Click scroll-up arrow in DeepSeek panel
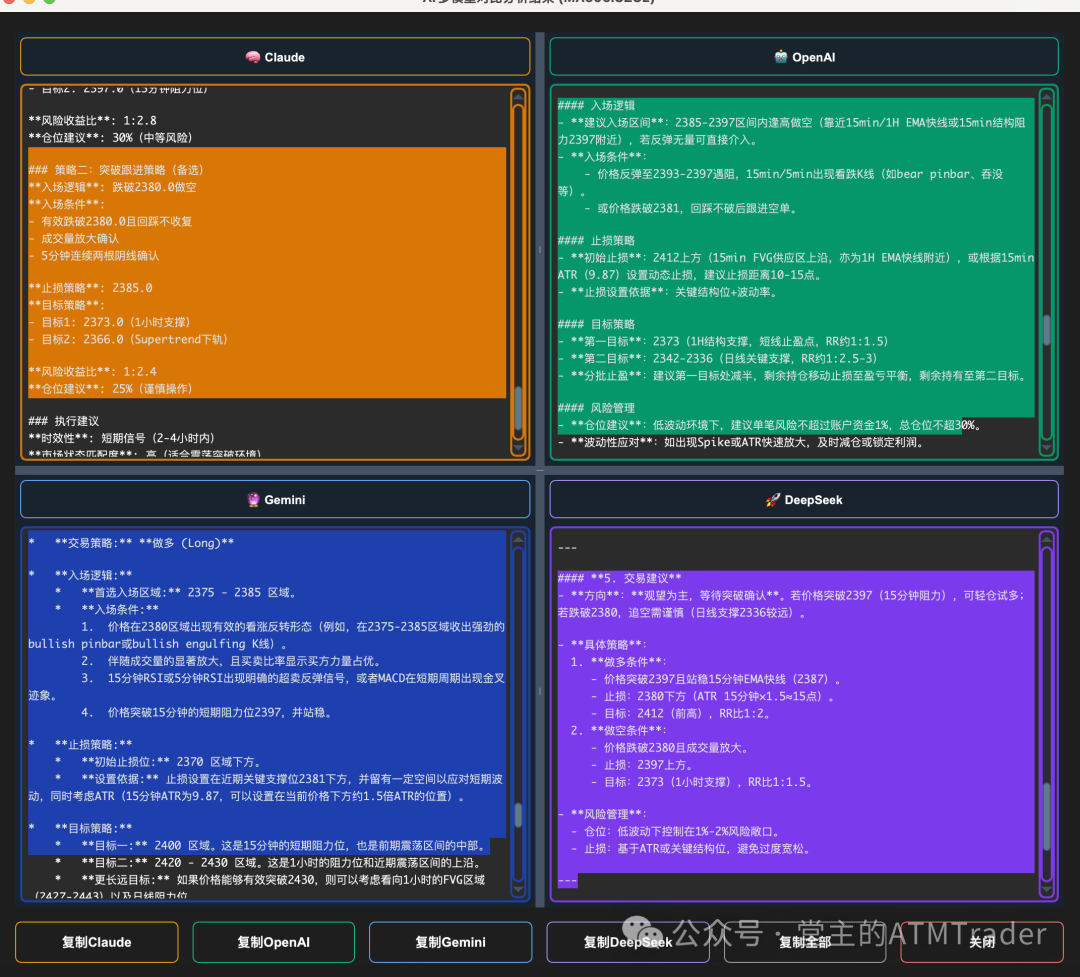Image resolution: width=1080 pixels, height=977 pixels. click(x=1047, y=539)
